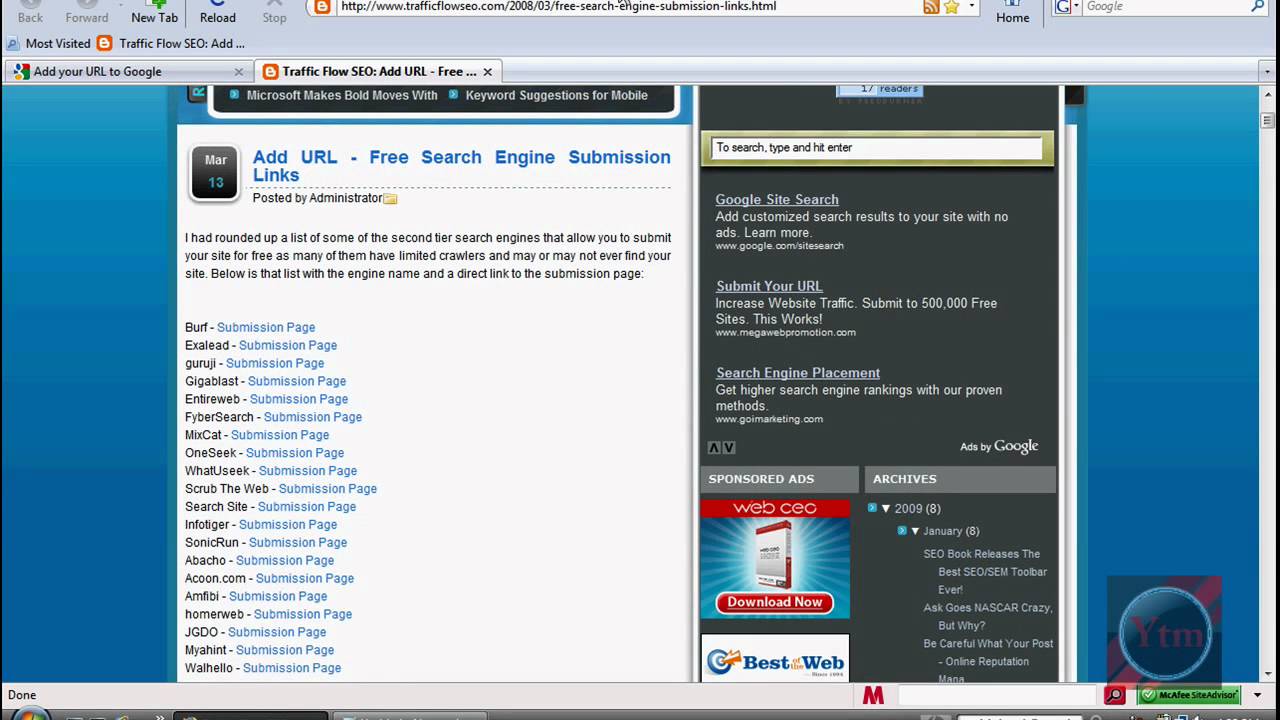
Task: Open Ask Goes NASCAR Crazy post
Action: (988, 617)
